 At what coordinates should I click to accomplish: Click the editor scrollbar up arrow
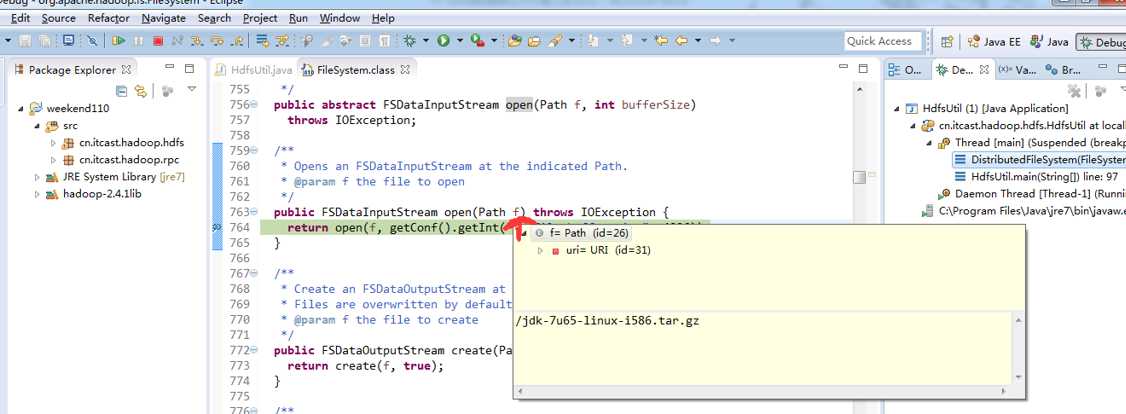click(x=859, y=89)
